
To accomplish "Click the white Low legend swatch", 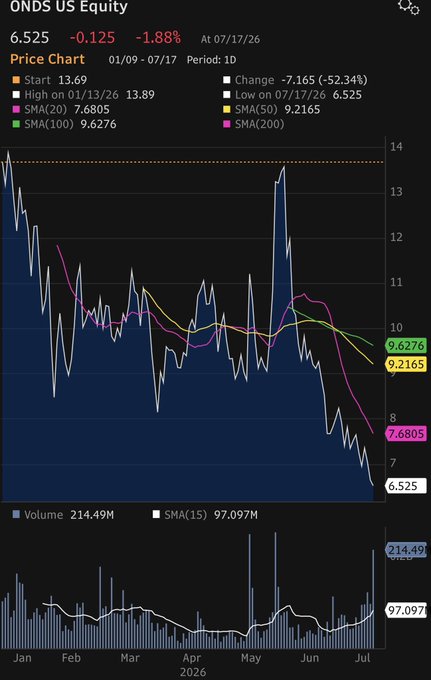I will tap(227, 95).
